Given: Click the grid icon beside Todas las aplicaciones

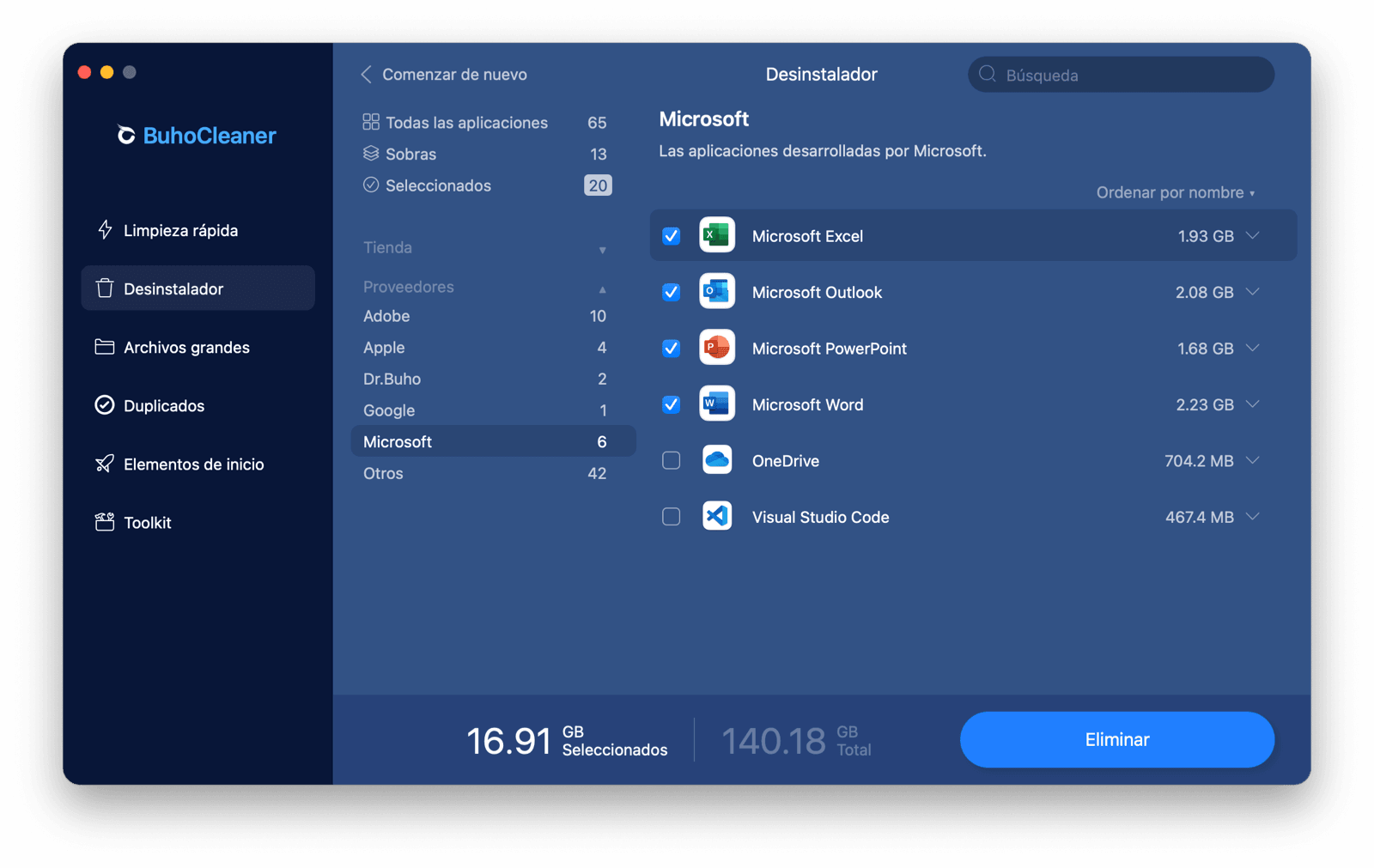Looking at the screenshot, I should [x=371, y=122].
